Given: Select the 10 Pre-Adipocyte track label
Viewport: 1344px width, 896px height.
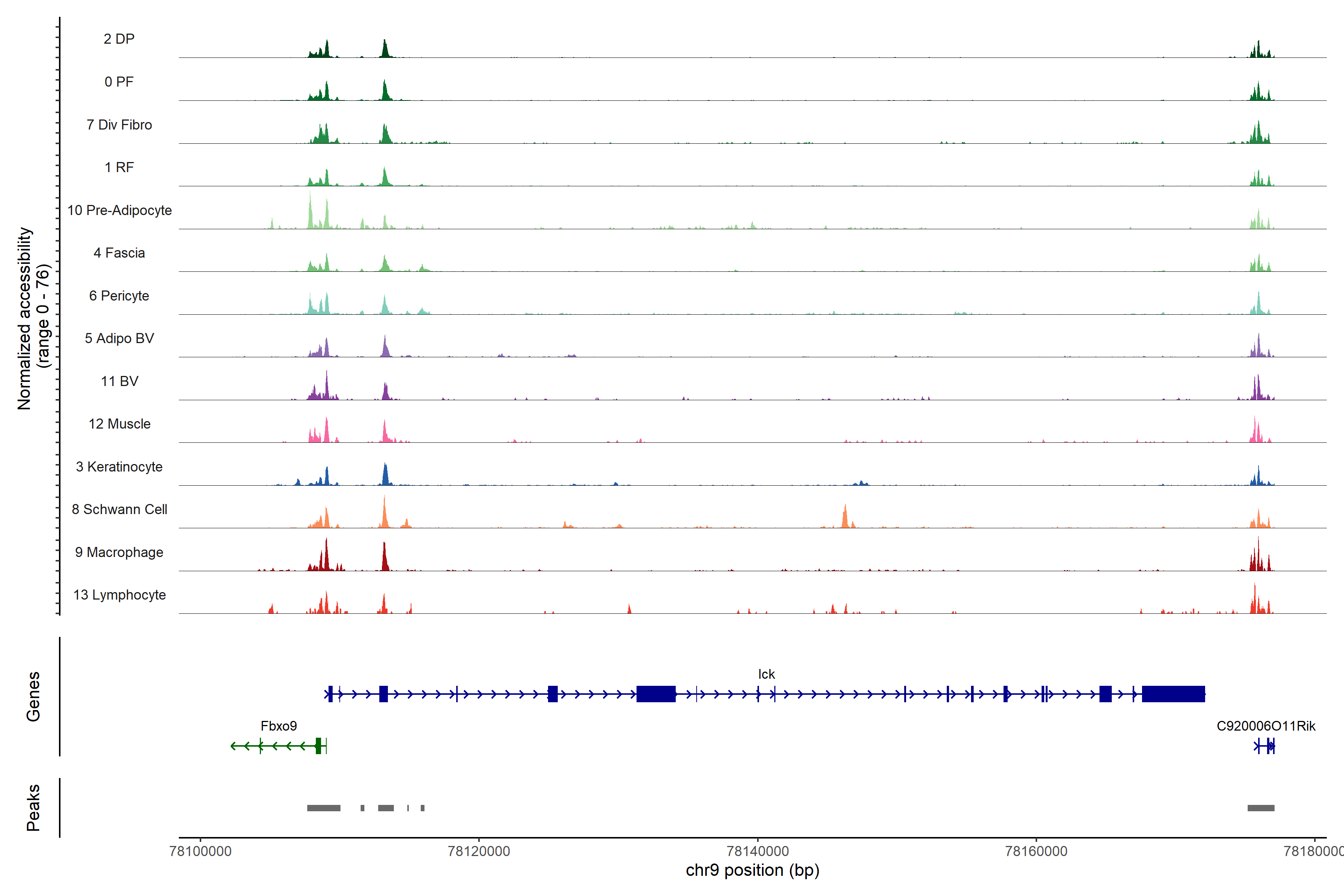Looking at the screenshot, I should point(119,210).
